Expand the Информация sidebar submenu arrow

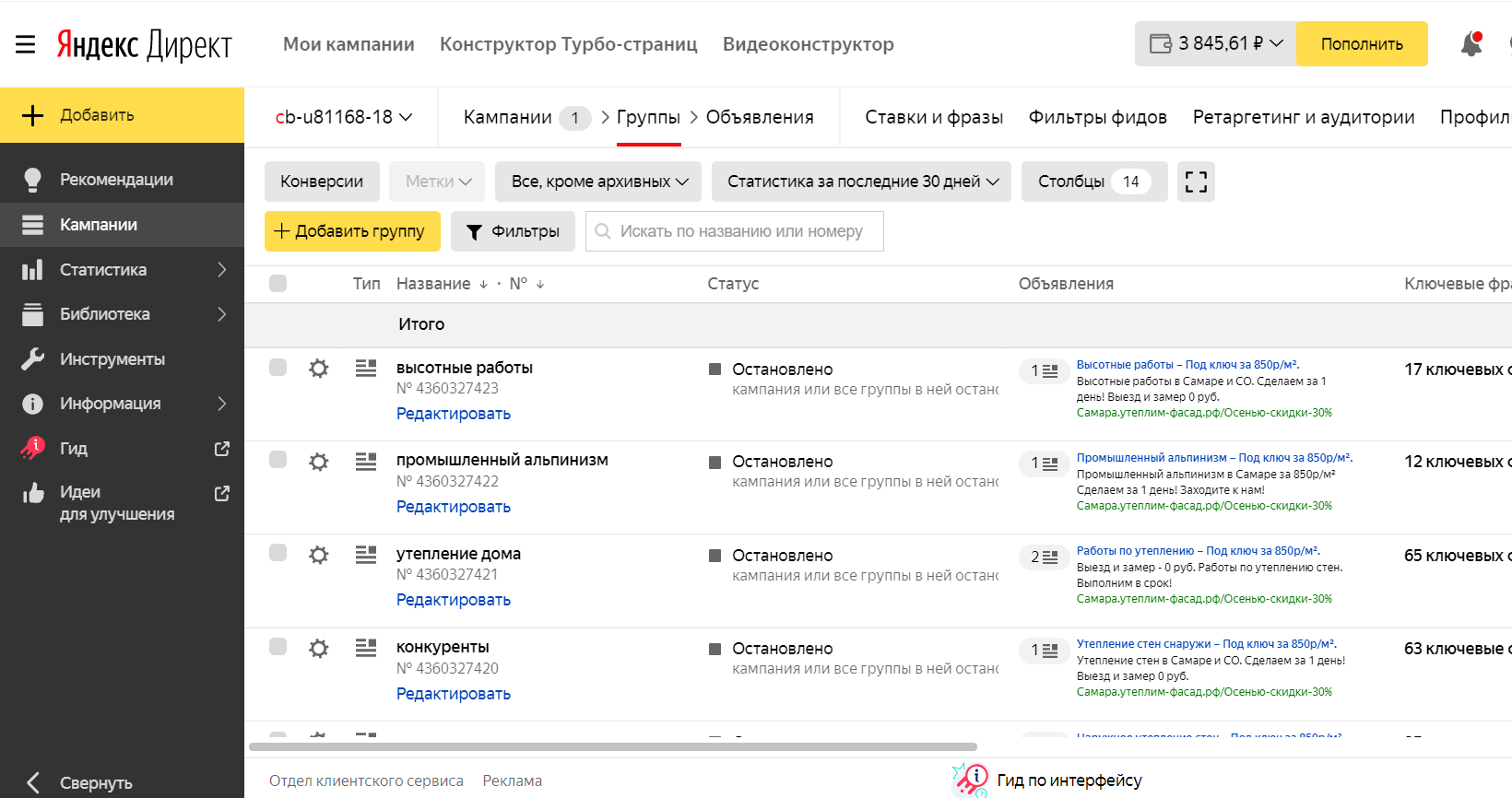[x=222, y=404]
